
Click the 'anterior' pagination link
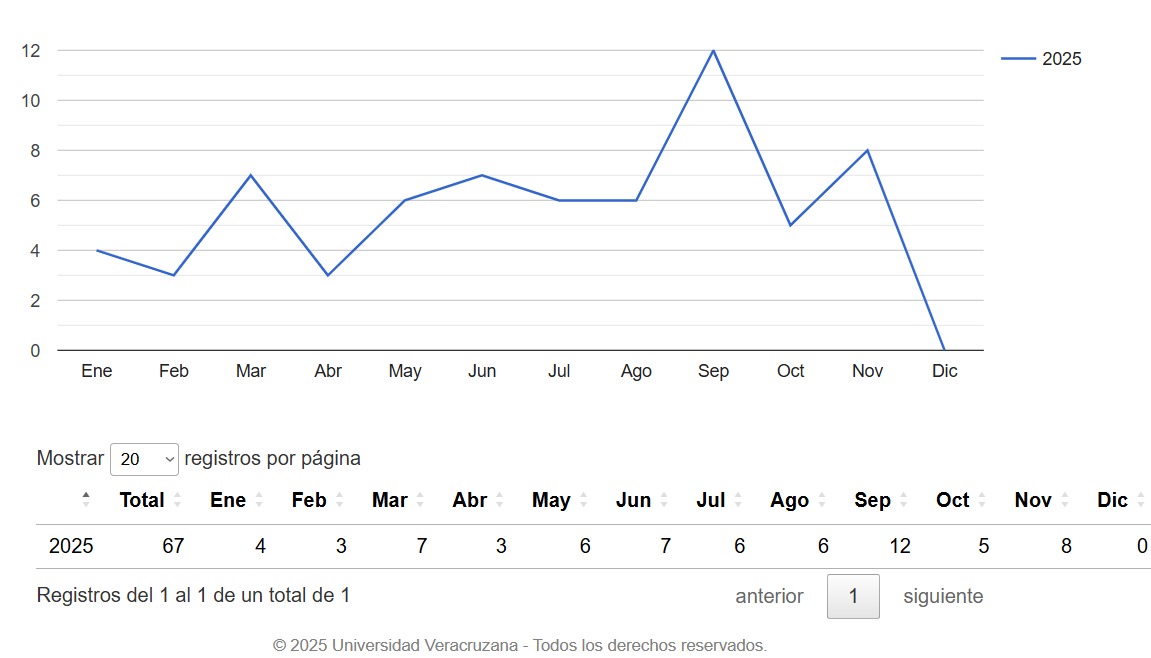coord(769,596)
